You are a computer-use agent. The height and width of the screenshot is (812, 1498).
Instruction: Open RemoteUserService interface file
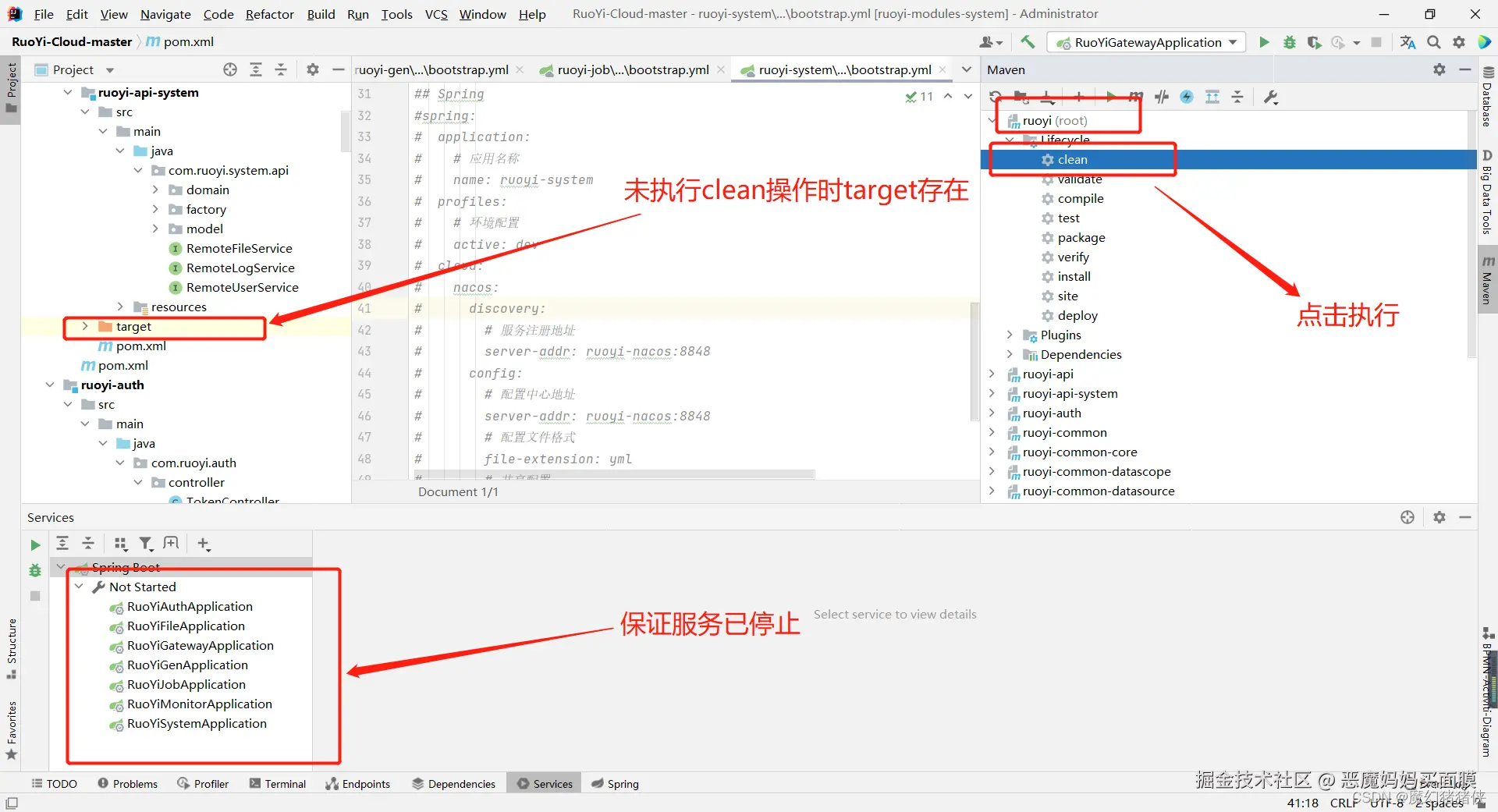(242, 287)
